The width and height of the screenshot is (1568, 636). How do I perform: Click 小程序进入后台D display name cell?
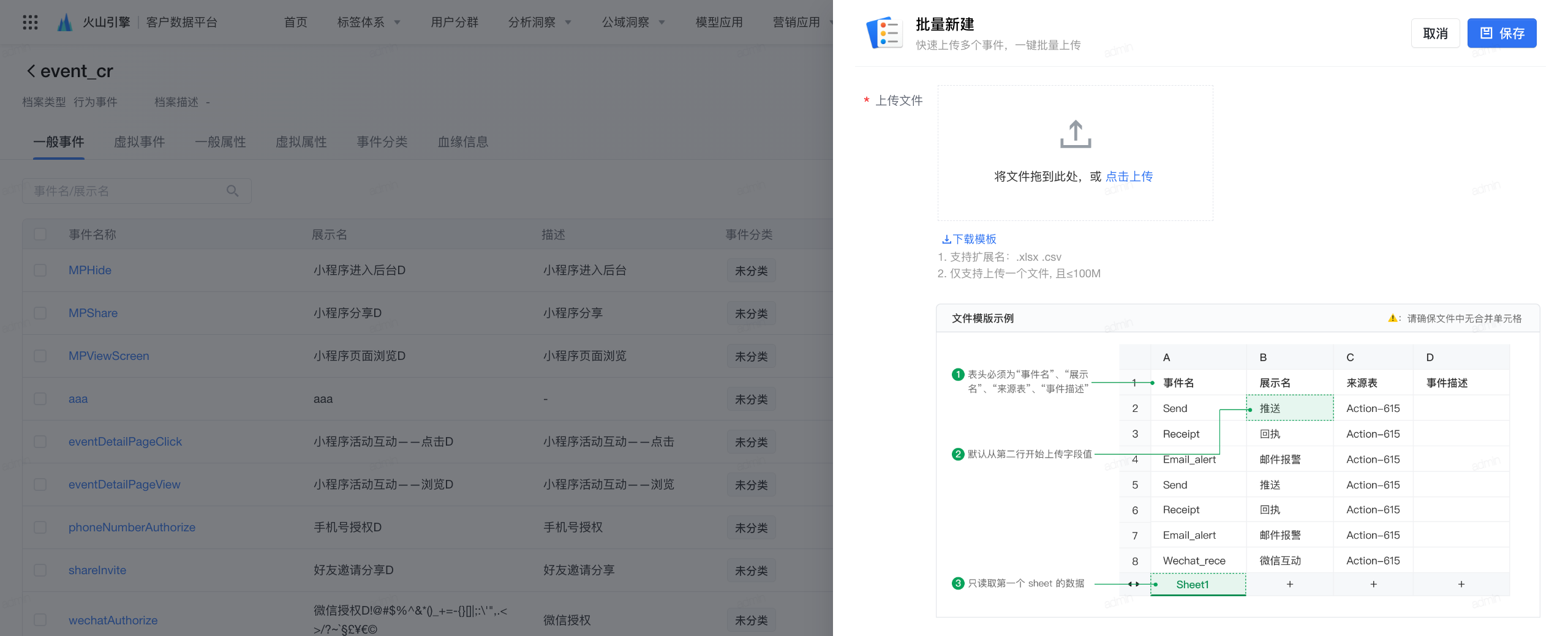pyautogui.click(x=360, y=270)
